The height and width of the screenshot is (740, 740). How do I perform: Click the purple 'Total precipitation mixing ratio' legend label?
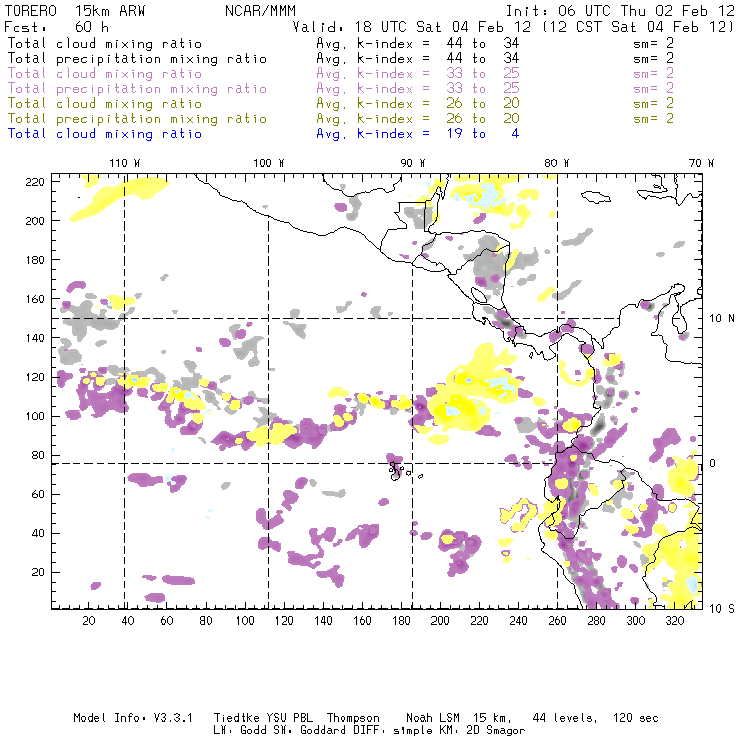[137, 89]
